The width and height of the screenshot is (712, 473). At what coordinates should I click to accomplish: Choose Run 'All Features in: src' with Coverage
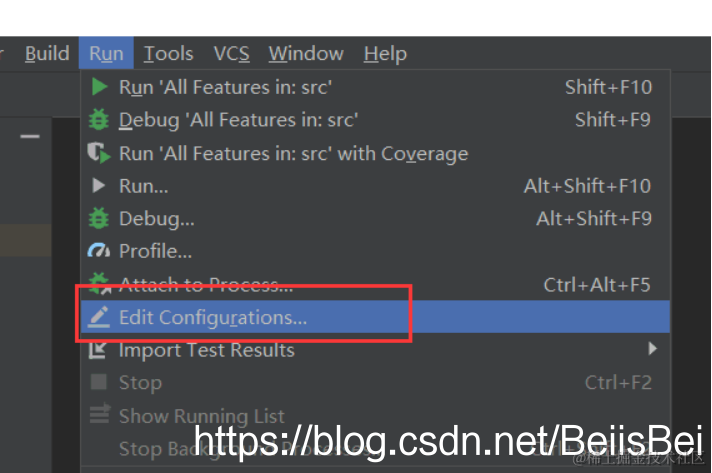coord(375,153)
